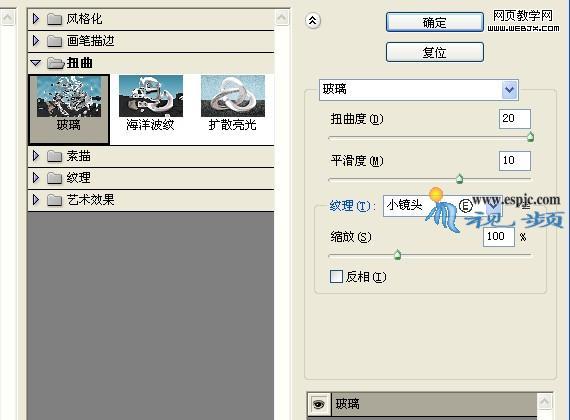Click the 风格化 folder label
The image size is (570, 420).
click(84, 19)
